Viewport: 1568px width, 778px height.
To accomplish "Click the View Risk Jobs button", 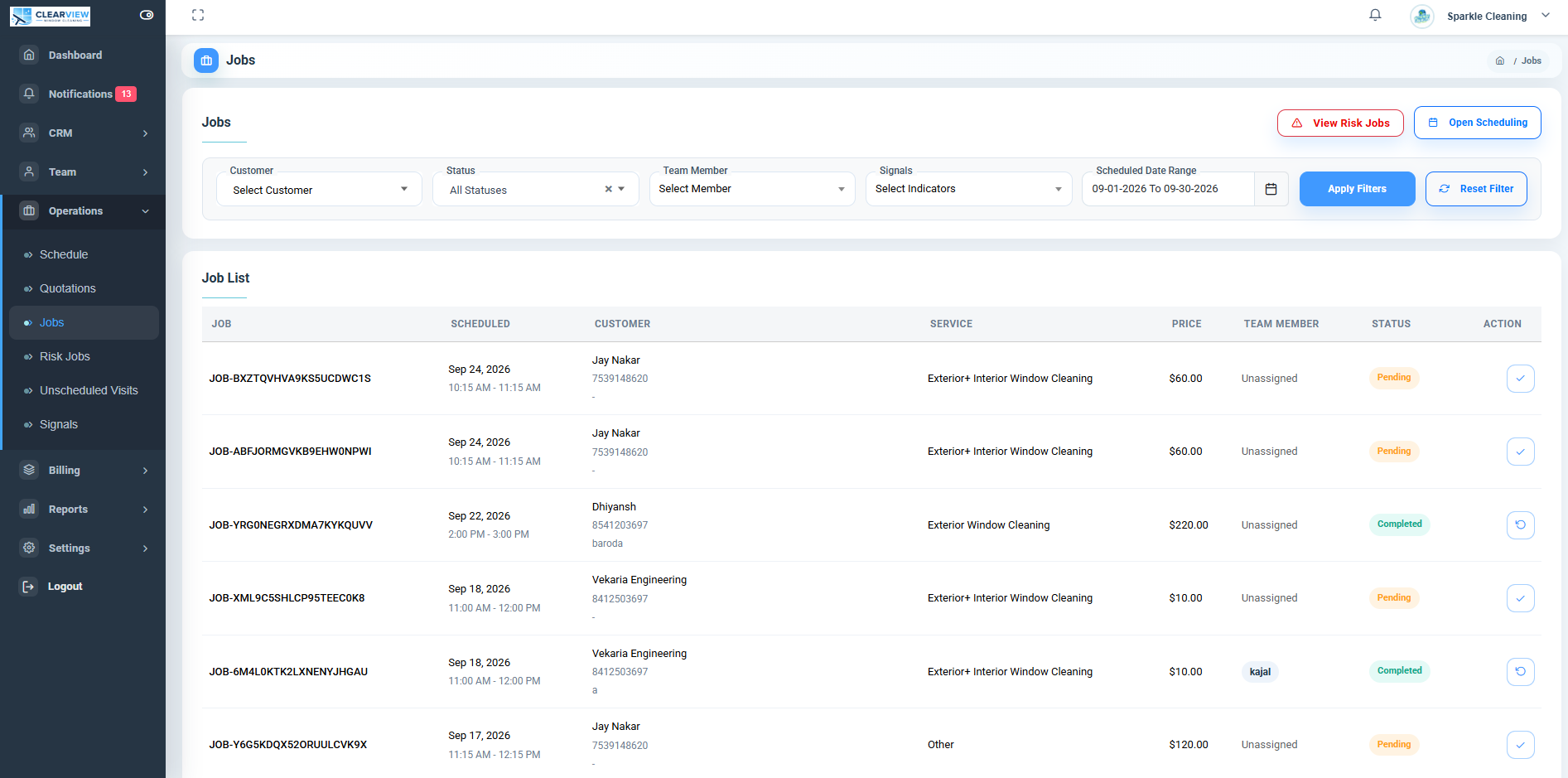I will (1340, 123).
